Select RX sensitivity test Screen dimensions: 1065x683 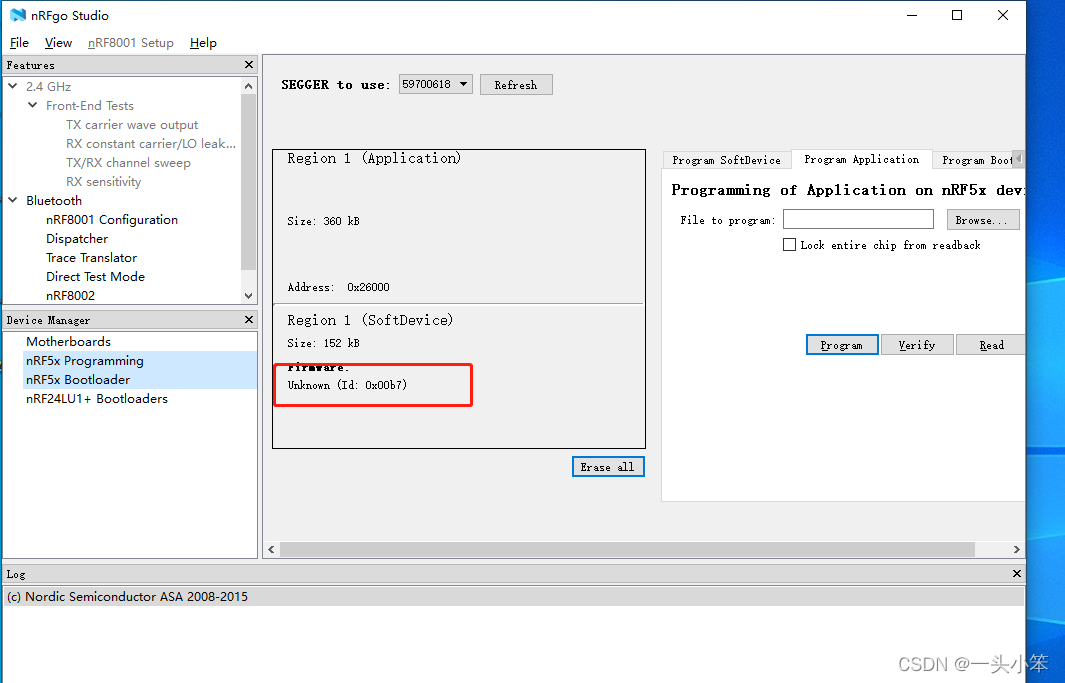[103, 181]
